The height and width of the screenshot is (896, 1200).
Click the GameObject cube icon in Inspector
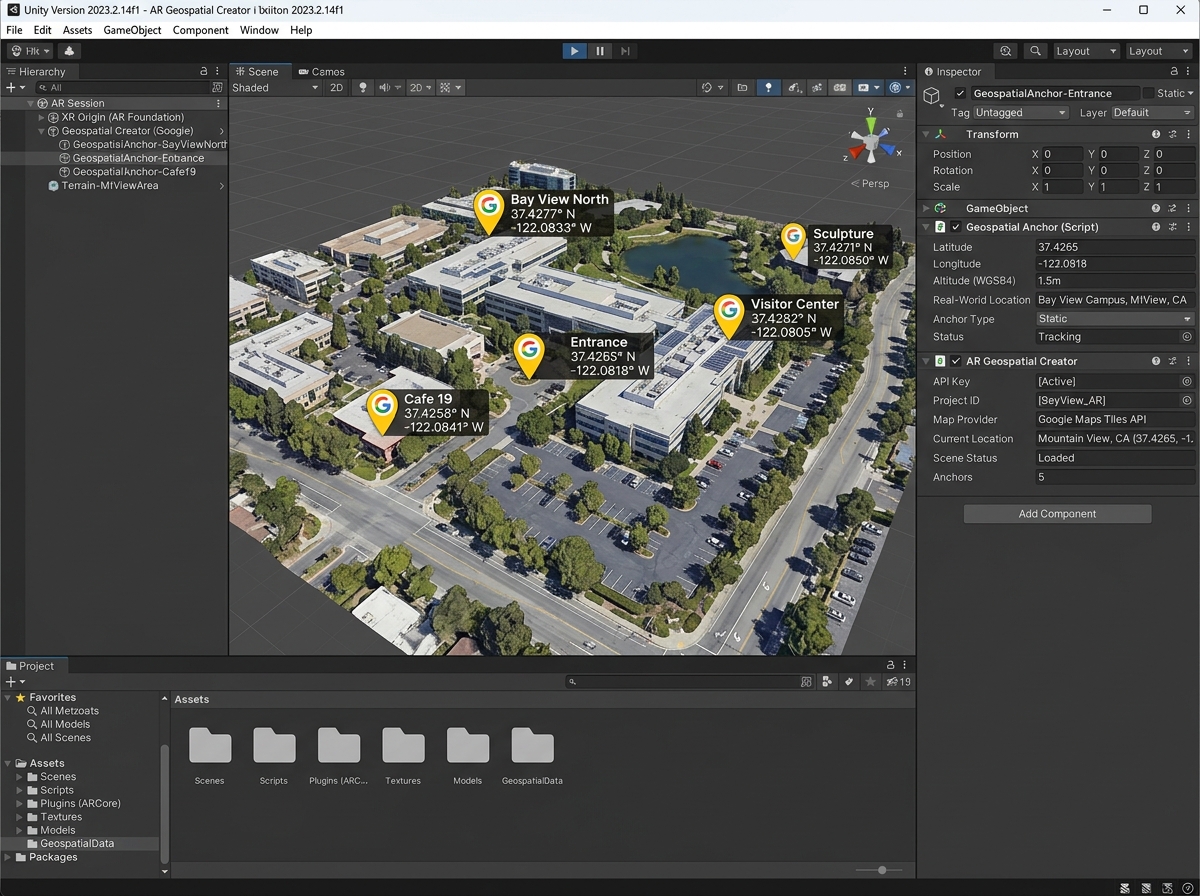click(x=932, y=96)
